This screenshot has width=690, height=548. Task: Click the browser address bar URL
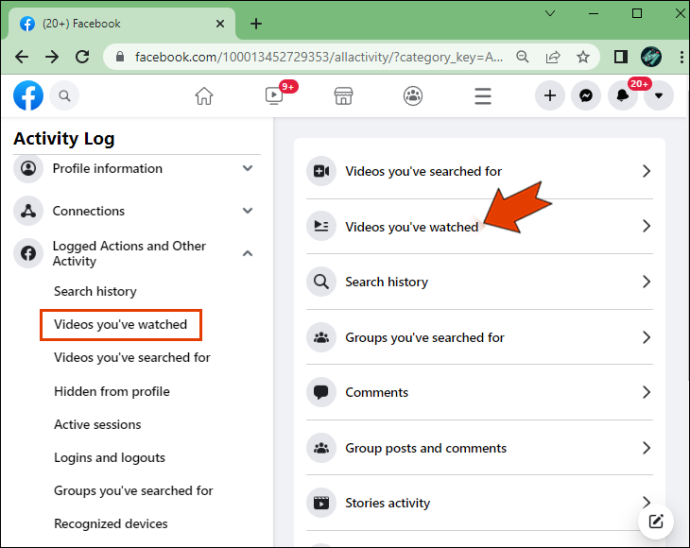pos(319,57)
